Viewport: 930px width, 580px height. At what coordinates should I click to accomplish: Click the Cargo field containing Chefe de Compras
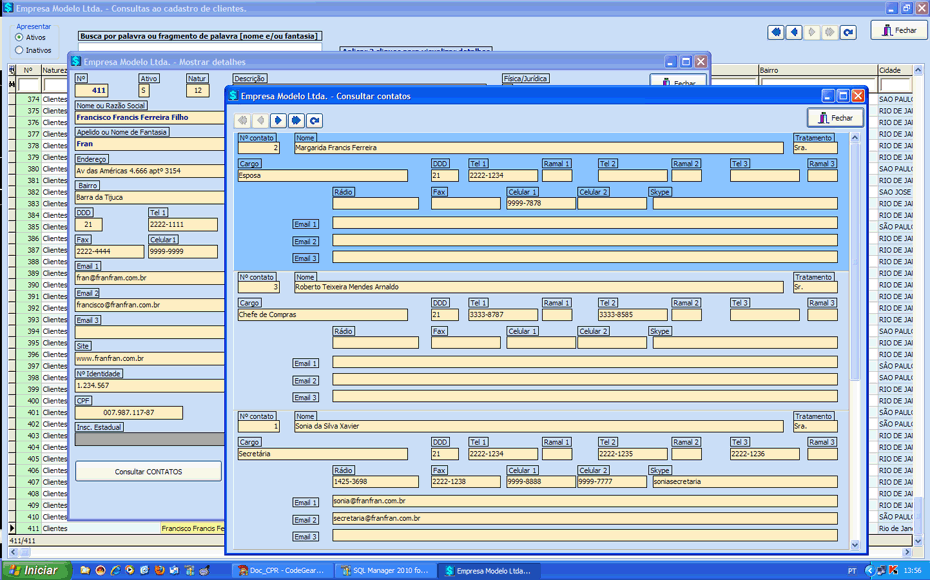pyautogui.click(x=323, y=315)
